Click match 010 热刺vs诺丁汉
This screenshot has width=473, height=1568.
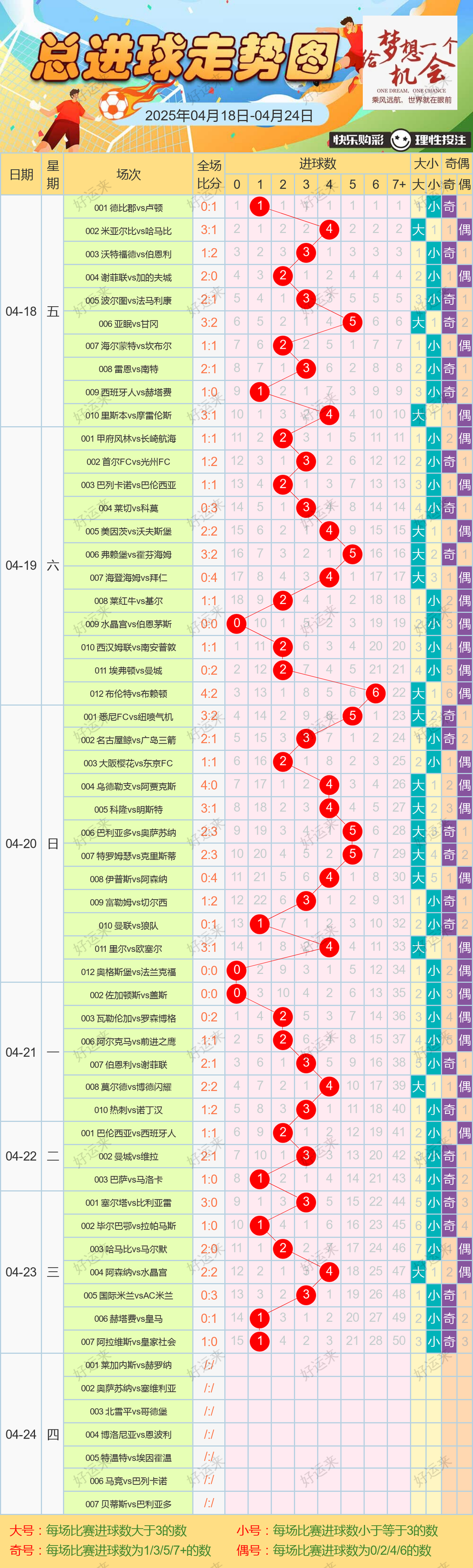(x=129, y=1110)
